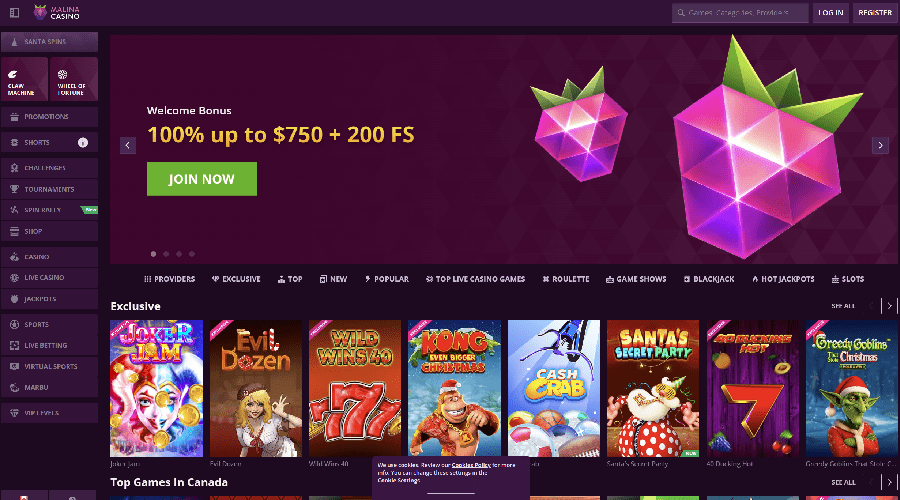
Task: Show the previous banner slide arrow
Action: tap(128, 145)
